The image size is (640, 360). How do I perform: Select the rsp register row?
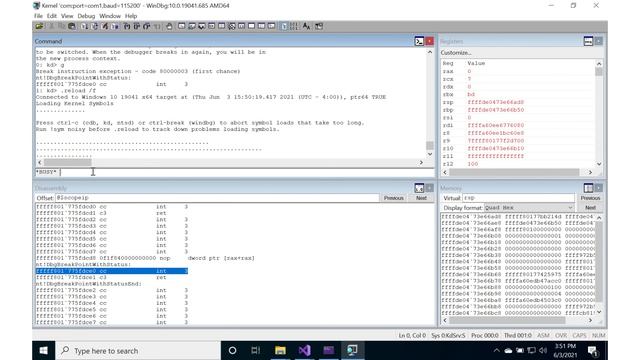coord(518,102)
